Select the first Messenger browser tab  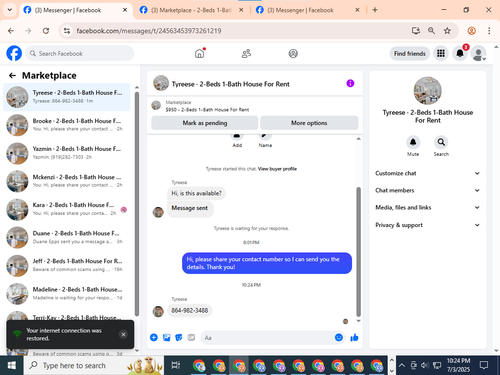[76, 10]
